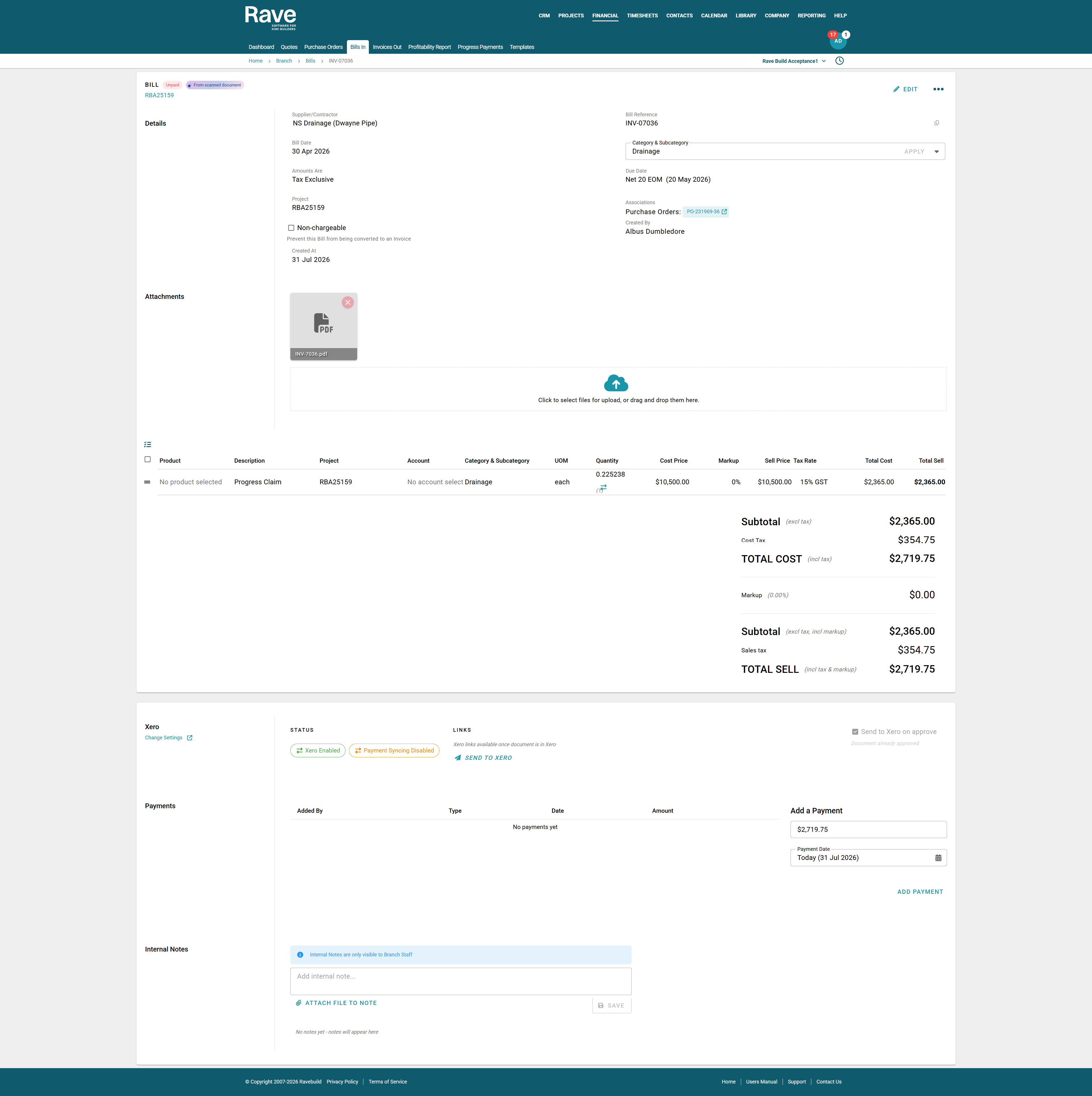Open the Terms of Service footer link
The height and width of the screenshot is (1096, 1092).
(x=387, y=1082)
